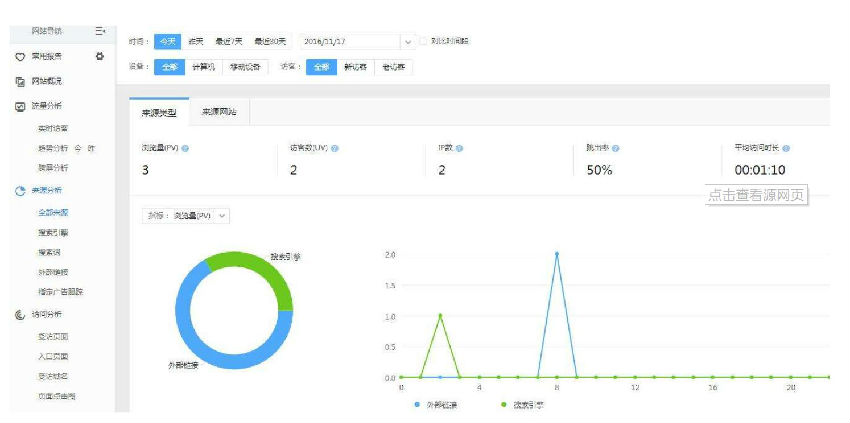Viewport: 850px width, 423px height.
Task: Click the heart icon next to 常用报告
Action: (20, 57)
